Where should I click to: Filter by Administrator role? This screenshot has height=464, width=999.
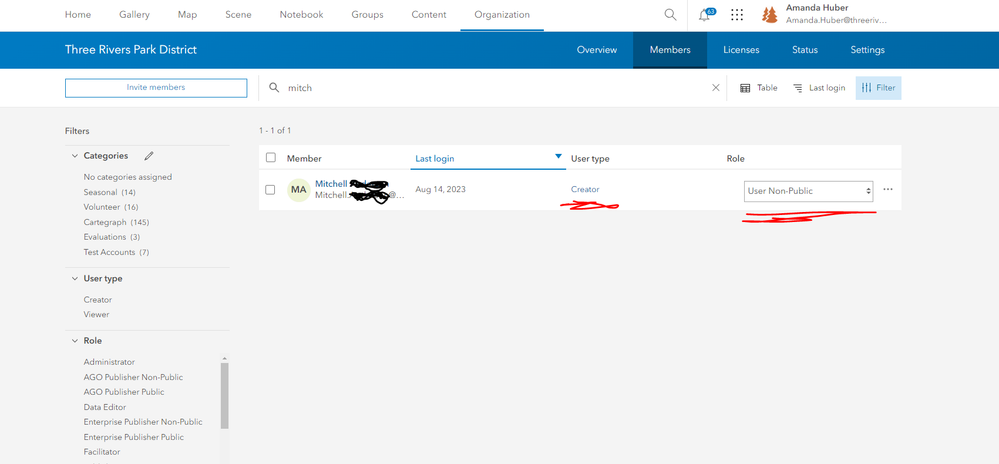coord(109,361)
